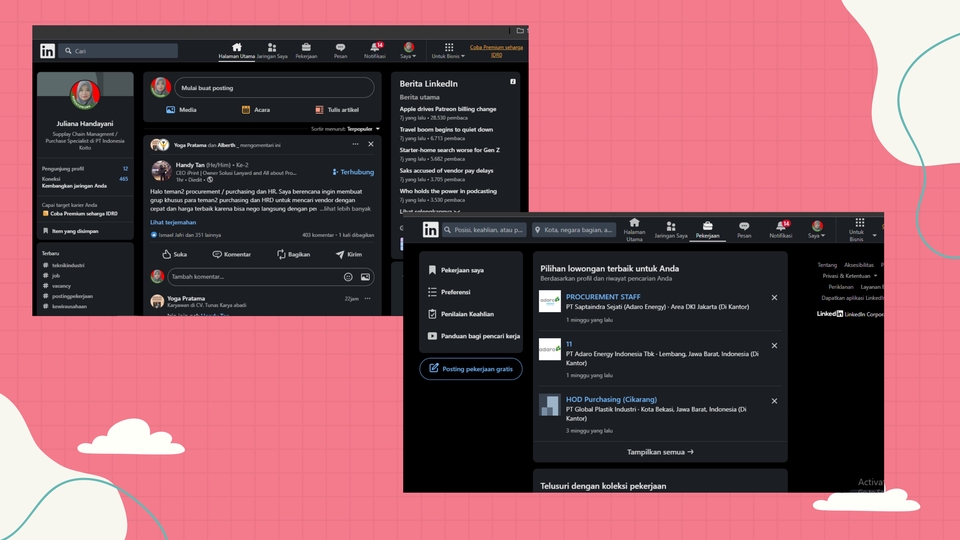This screenshot has width=960, height=540.
Task: Open options on Yoga Pratama comment
Action: click(x=367, y=299)
